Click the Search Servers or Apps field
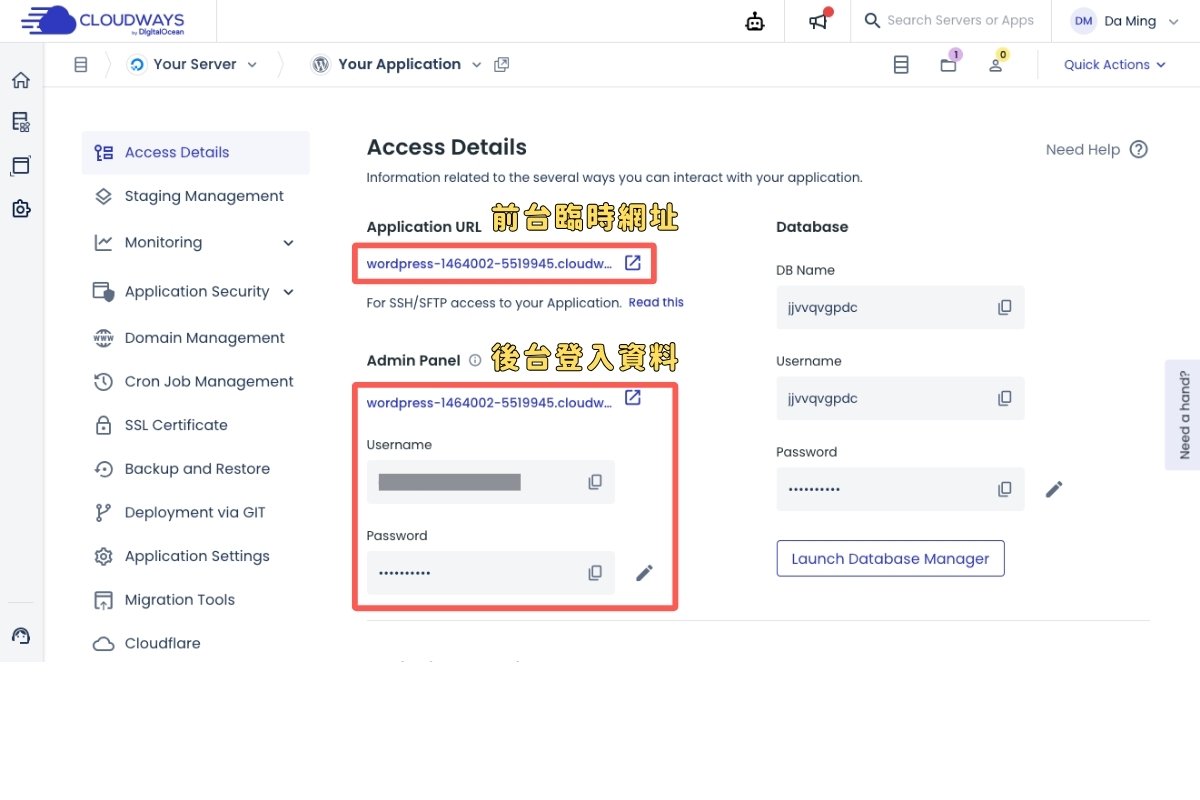The width and height of the screenshot is (1200, 800). pyautogui.click(x=960, y=21)
